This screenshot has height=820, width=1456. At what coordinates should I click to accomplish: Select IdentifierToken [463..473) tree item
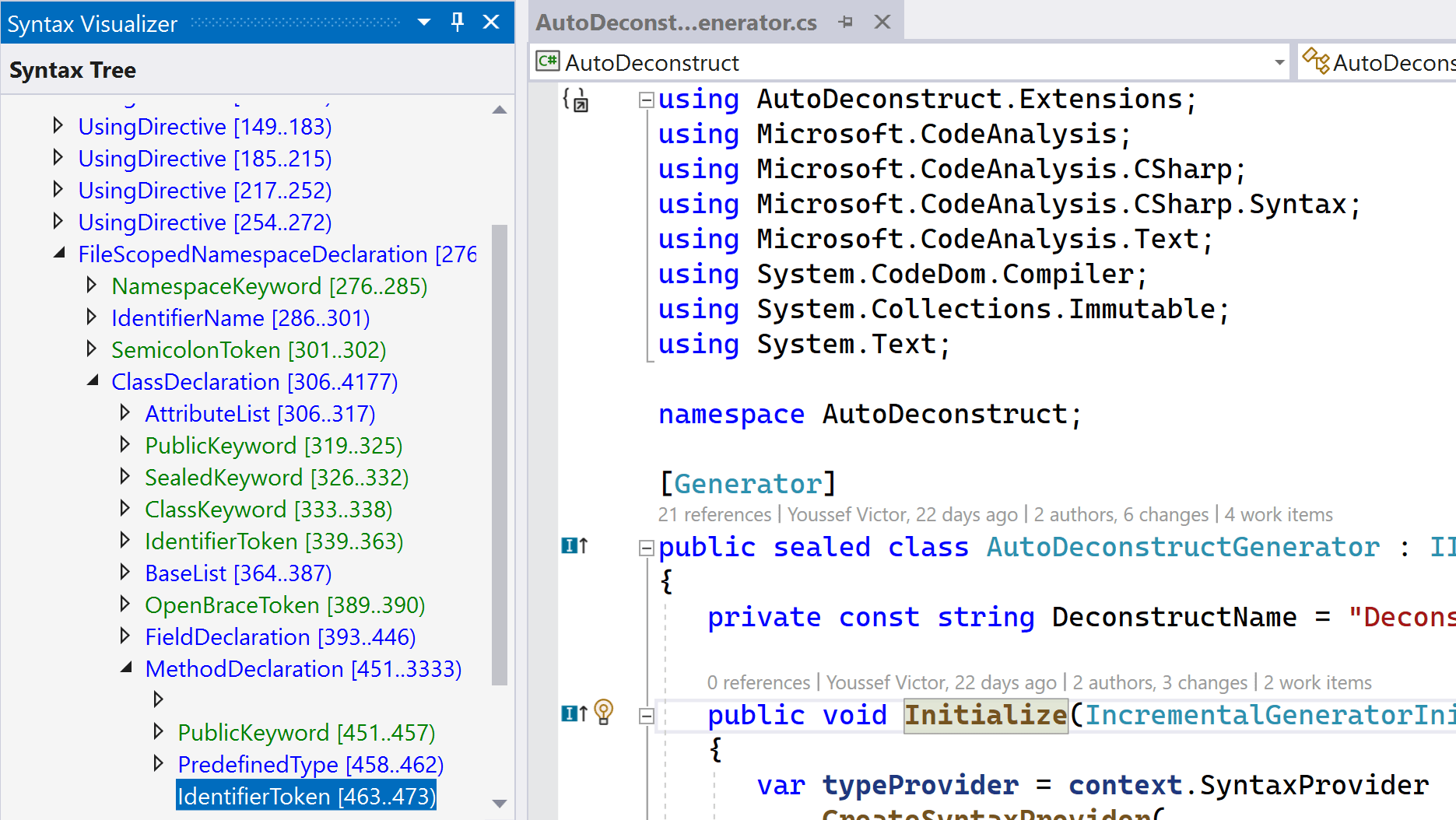click(307, 796)
